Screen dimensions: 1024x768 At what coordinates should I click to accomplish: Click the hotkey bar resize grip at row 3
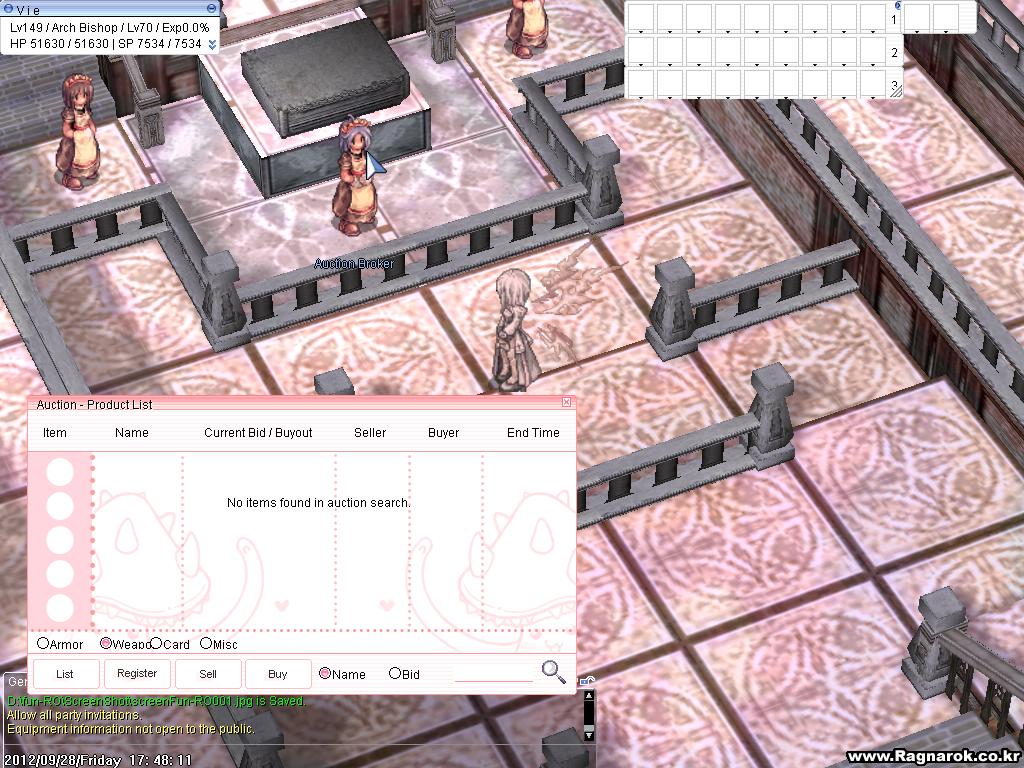click(896, 91)
